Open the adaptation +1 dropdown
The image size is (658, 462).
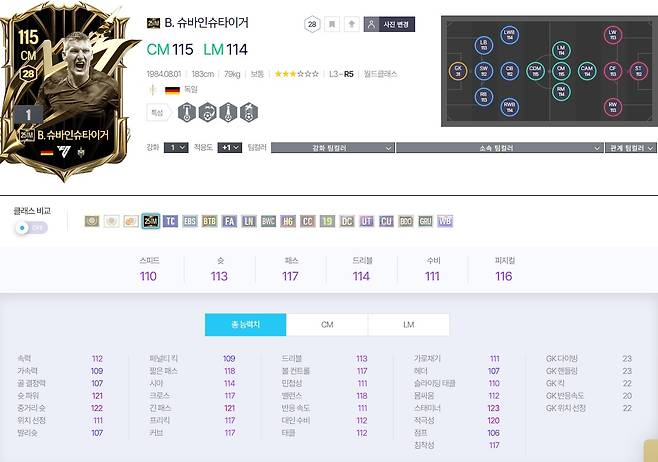point(230,148)
